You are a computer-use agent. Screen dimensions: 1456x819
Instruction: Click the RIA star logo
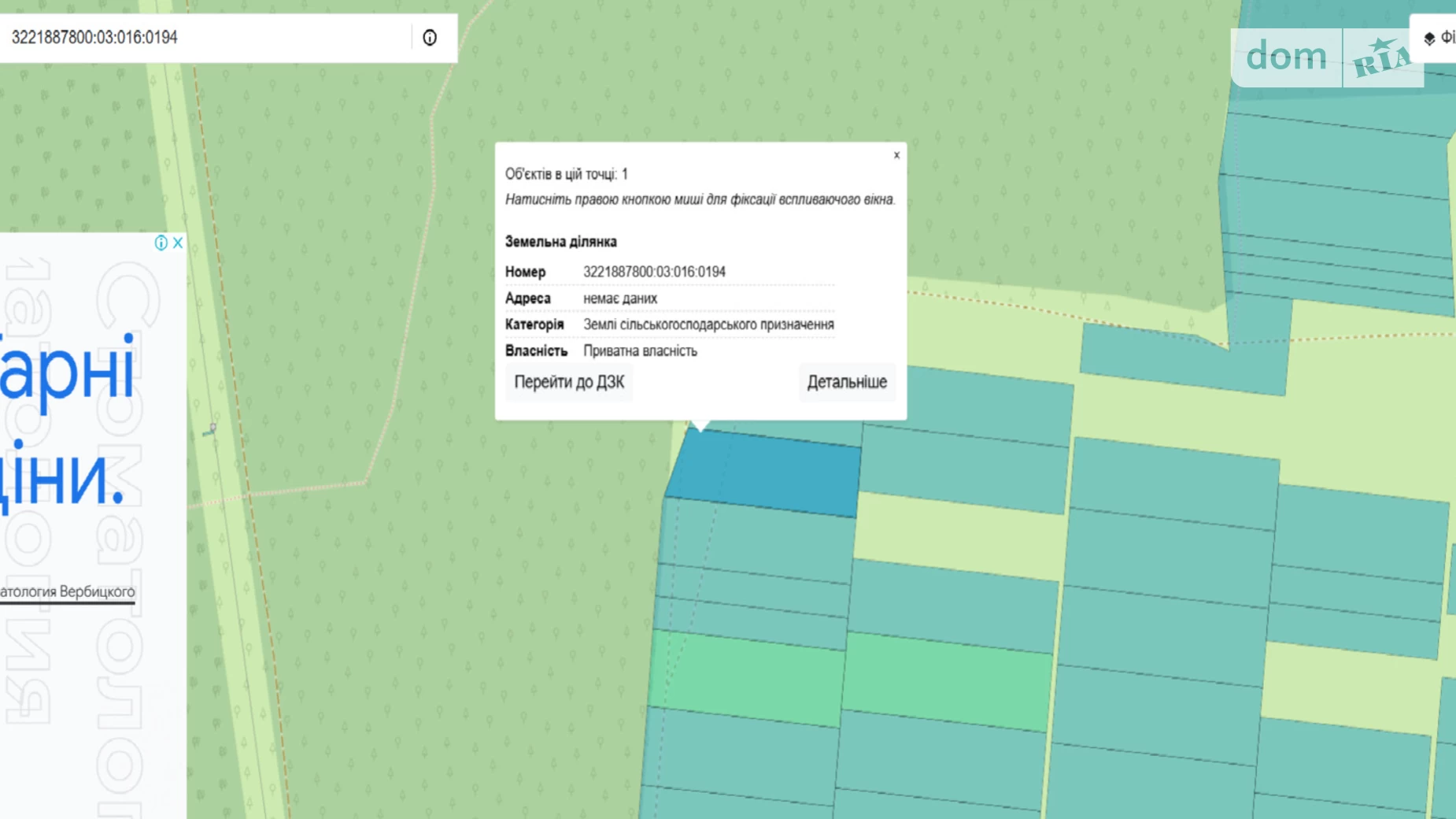coord(1382,57)
